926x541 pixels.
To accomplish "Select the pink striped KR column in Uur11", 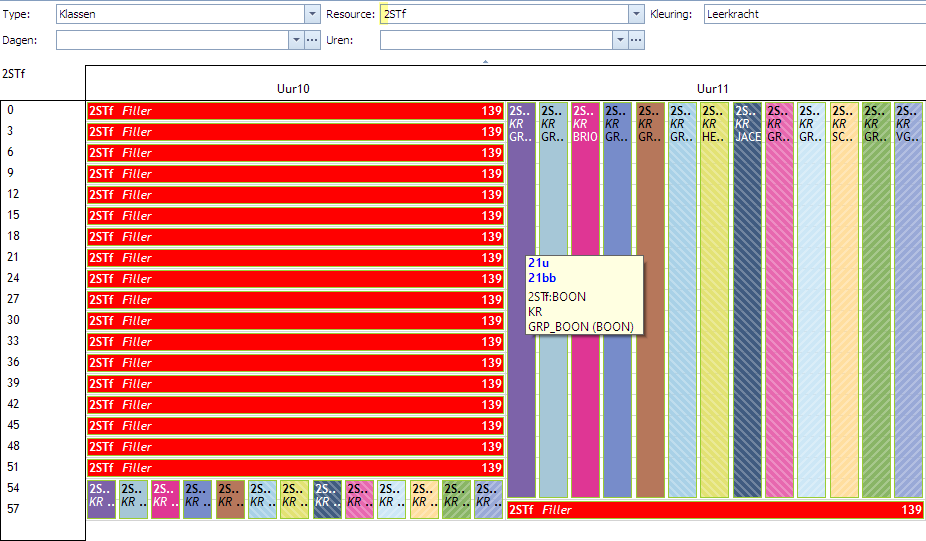I will click(x=779, y=300).
